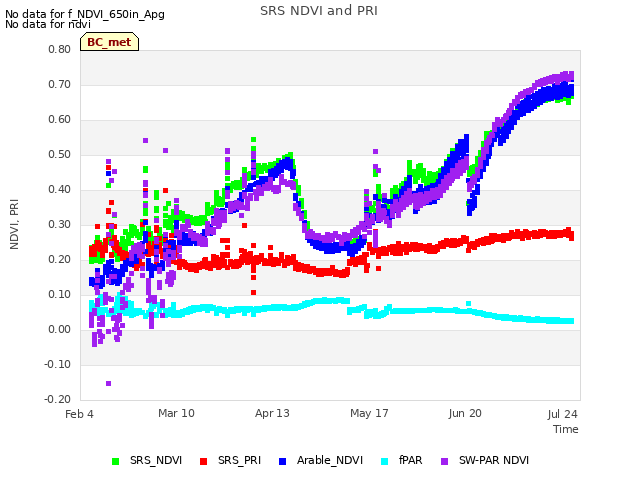Click the -0.10 y-axis tick label
This screenshot has width=640, height=480.
point(58,364)
